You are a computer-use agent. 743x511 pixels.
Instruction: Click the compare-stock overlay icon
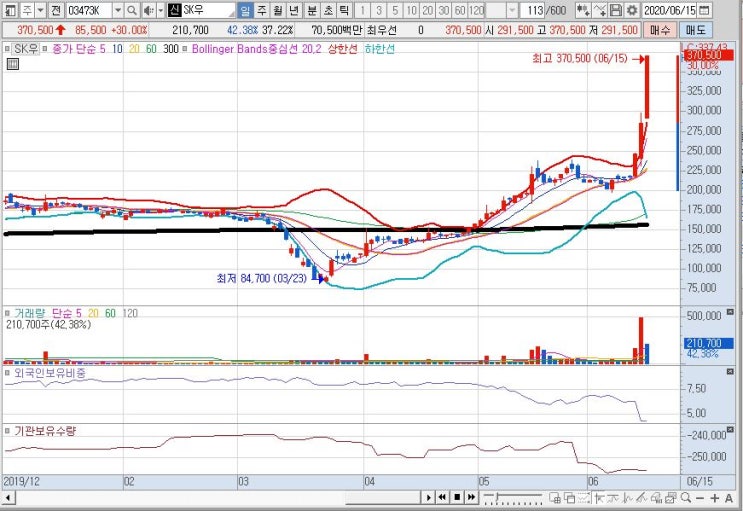point(583,10)
